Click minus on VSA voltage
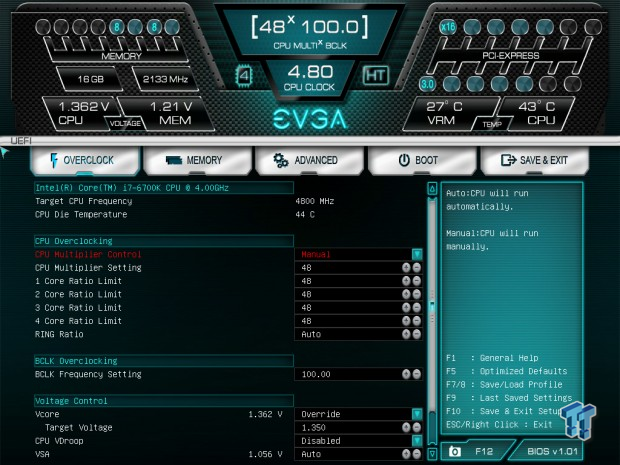 416,454
